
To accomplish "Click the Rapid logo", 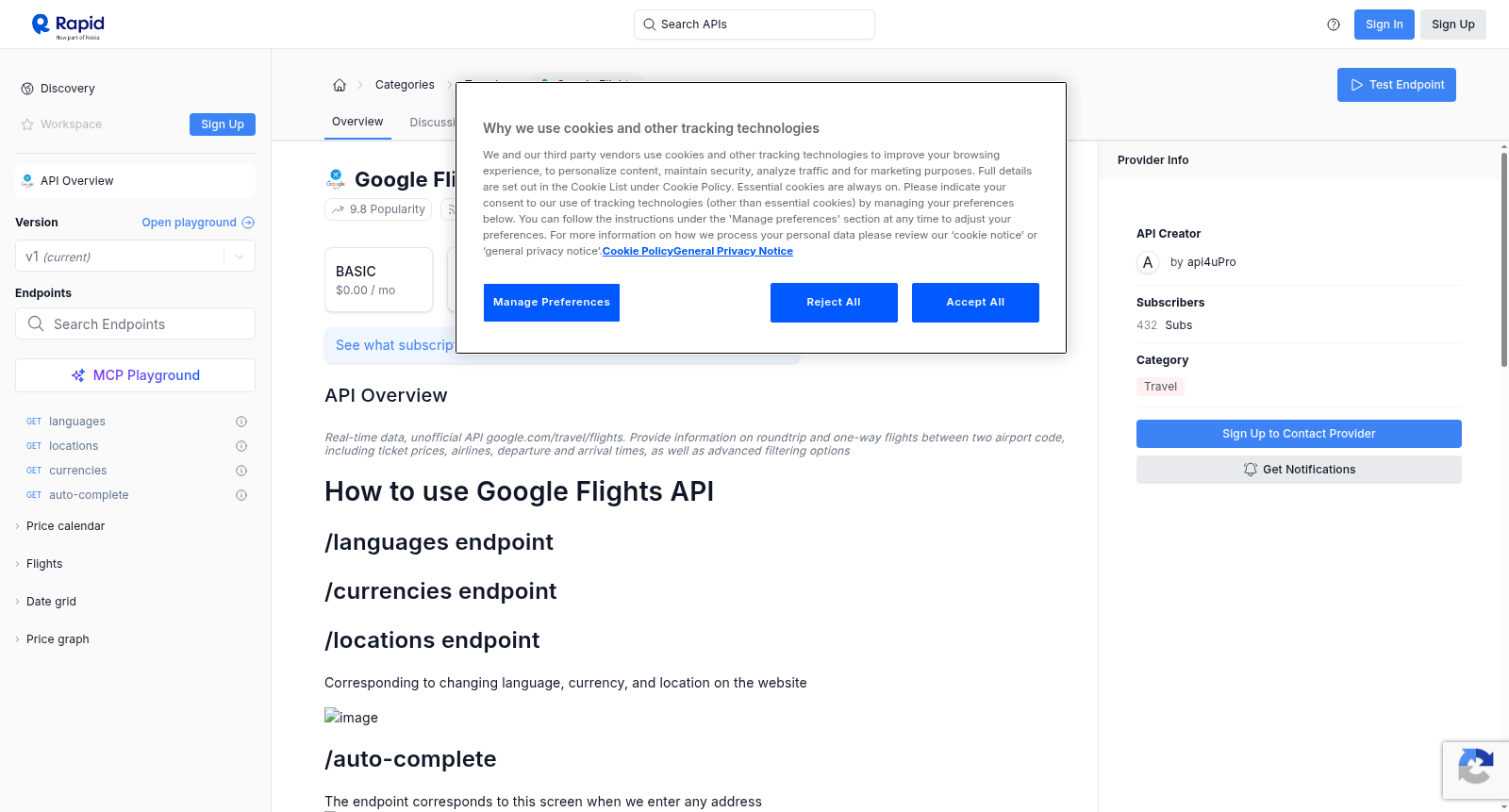I will pyautogui.click(x=68, y=25).
